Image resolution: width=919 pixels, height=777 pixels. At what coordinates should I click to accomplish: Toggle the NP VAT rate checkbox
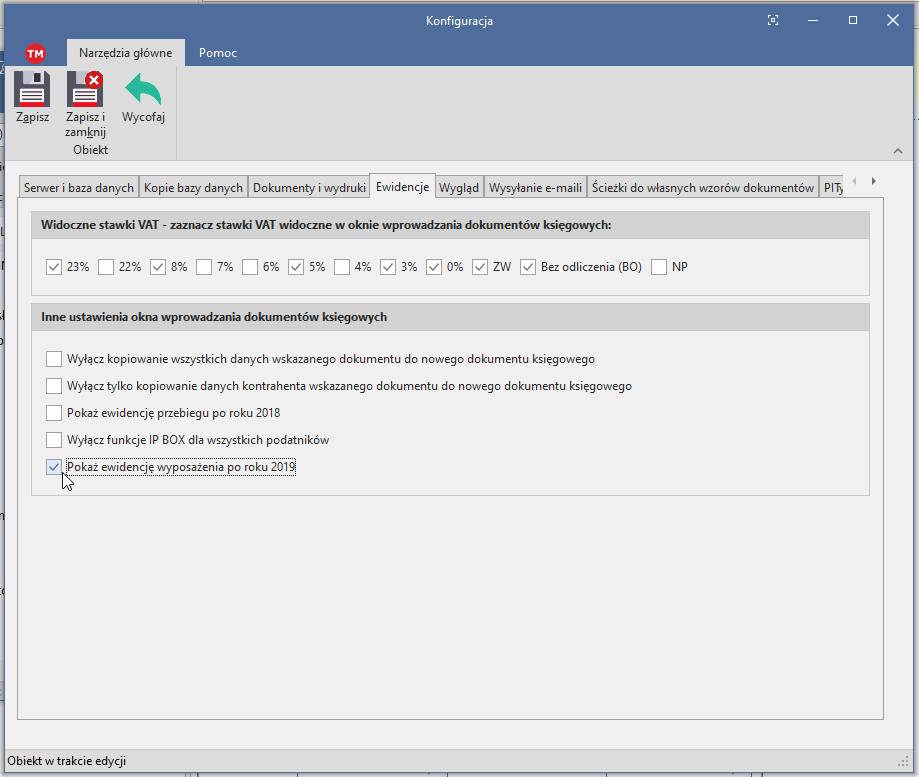(659, 267)
